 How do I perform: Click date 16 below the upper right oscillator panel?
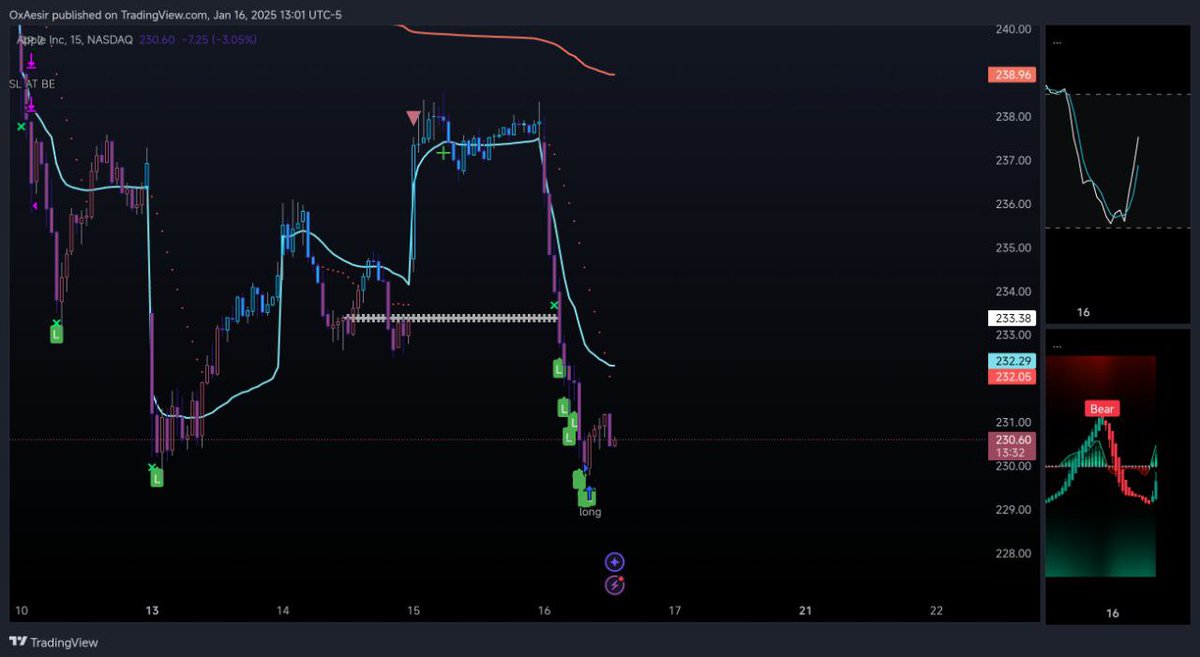tap(1083, 312)
